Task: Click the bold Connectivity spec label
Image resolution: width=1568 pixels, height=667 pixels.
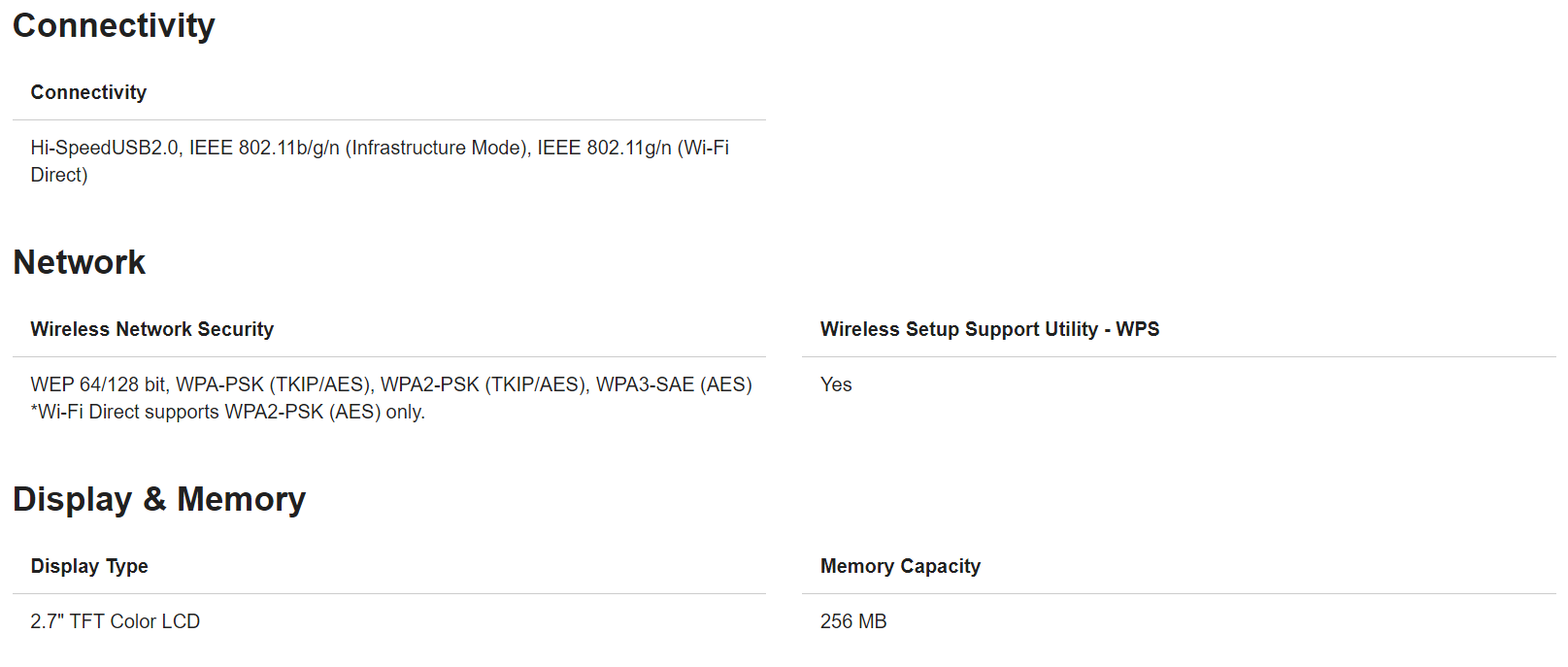Action: click(88, 92)
